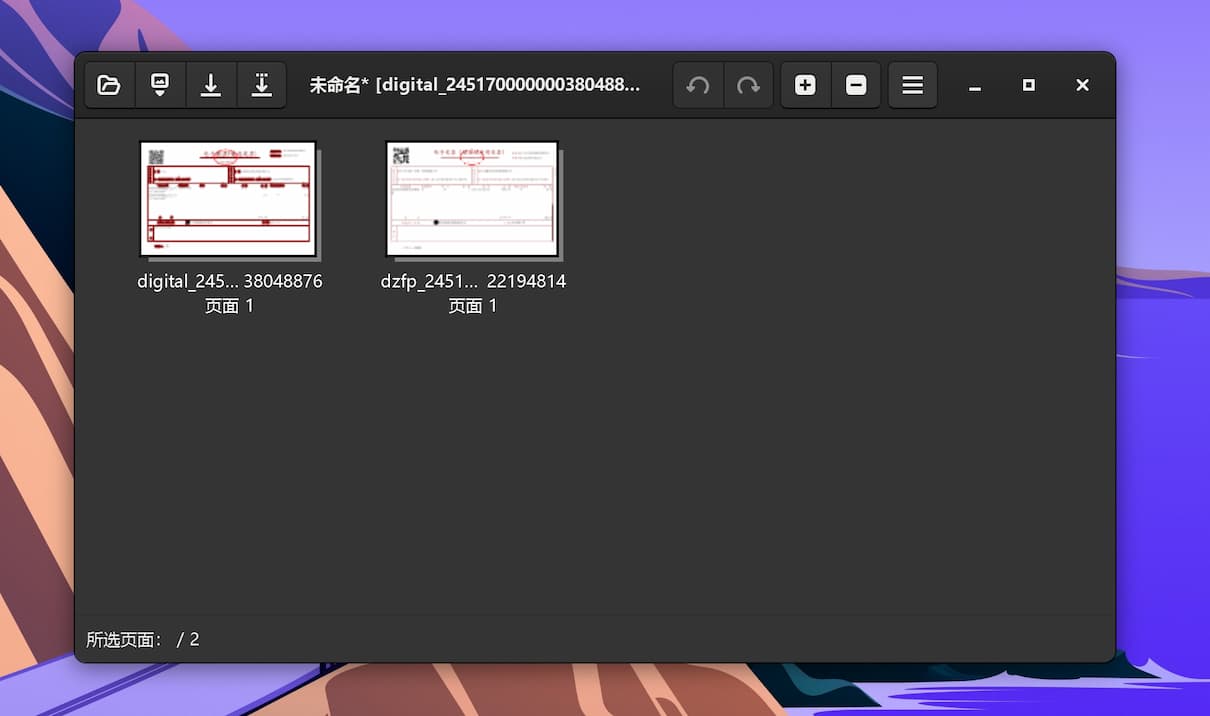
Task: Select the dzfp_2451...22194814 page thumbnail
Action: click(472, 199)
